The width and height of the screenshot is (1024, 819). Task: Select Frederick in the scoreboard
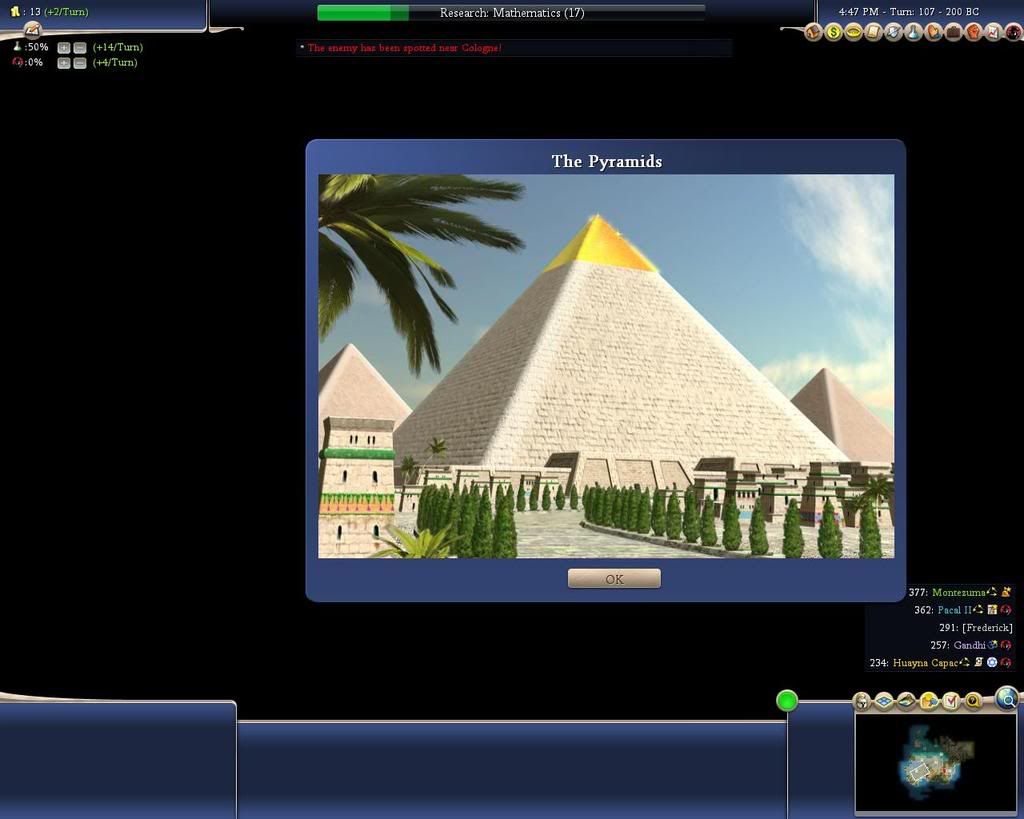click(987, 628)
